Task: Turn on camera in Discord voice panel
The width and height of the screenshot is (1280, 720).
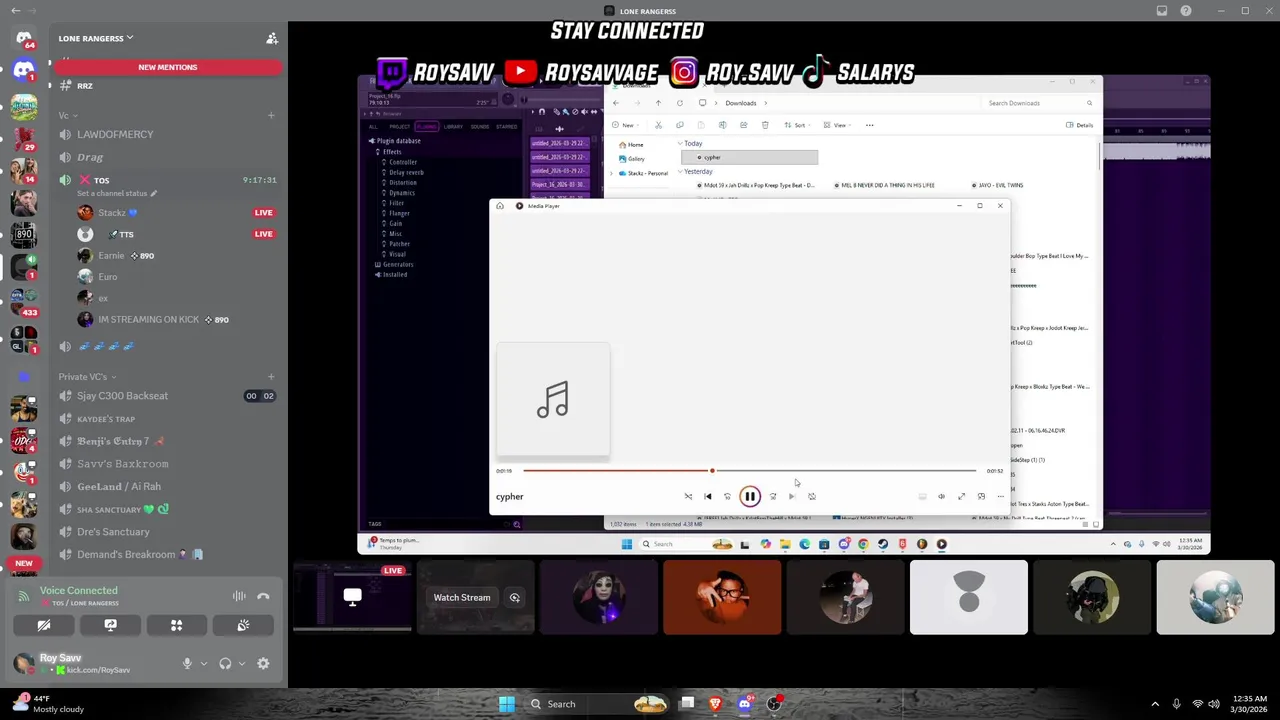Action: coord(44,625)
